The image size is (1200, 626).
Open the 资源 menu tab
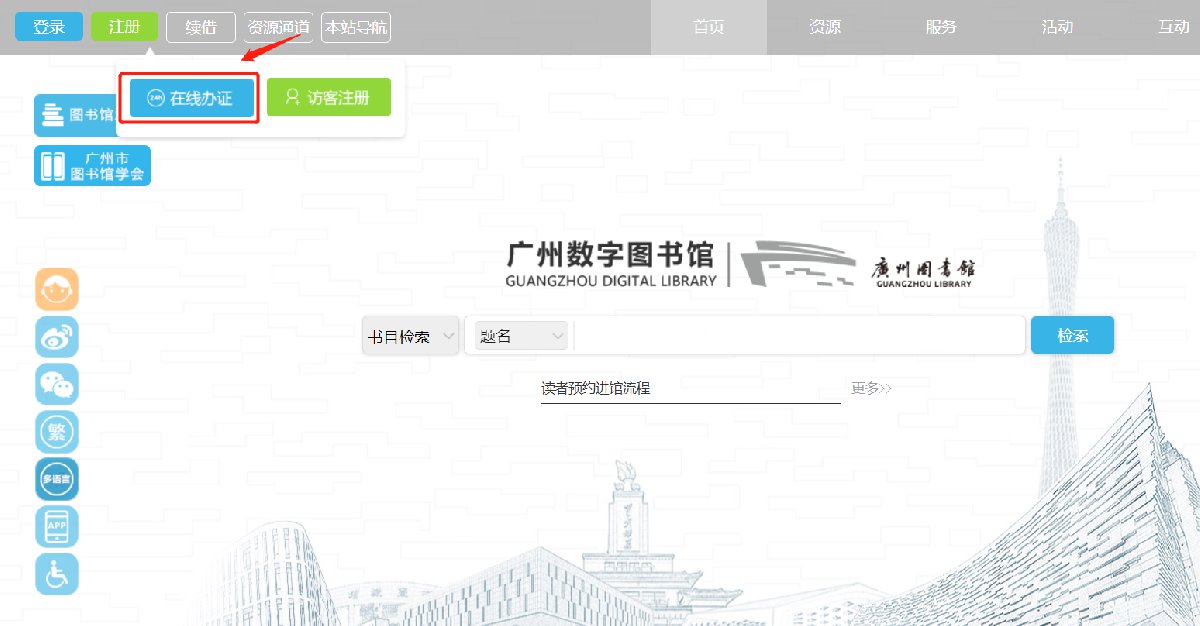coord(825,27)
